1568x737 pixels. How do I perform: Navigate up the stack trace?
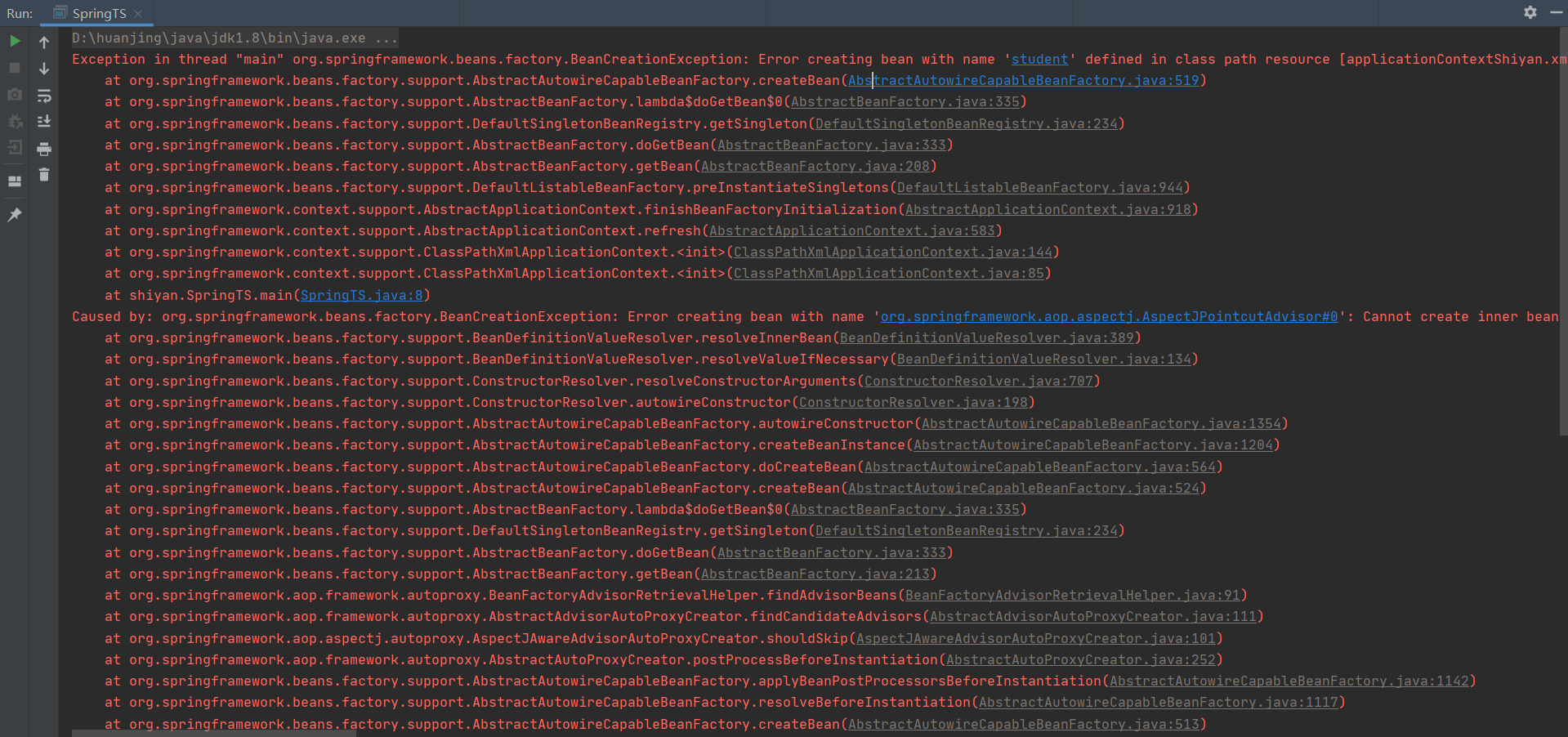44,42
